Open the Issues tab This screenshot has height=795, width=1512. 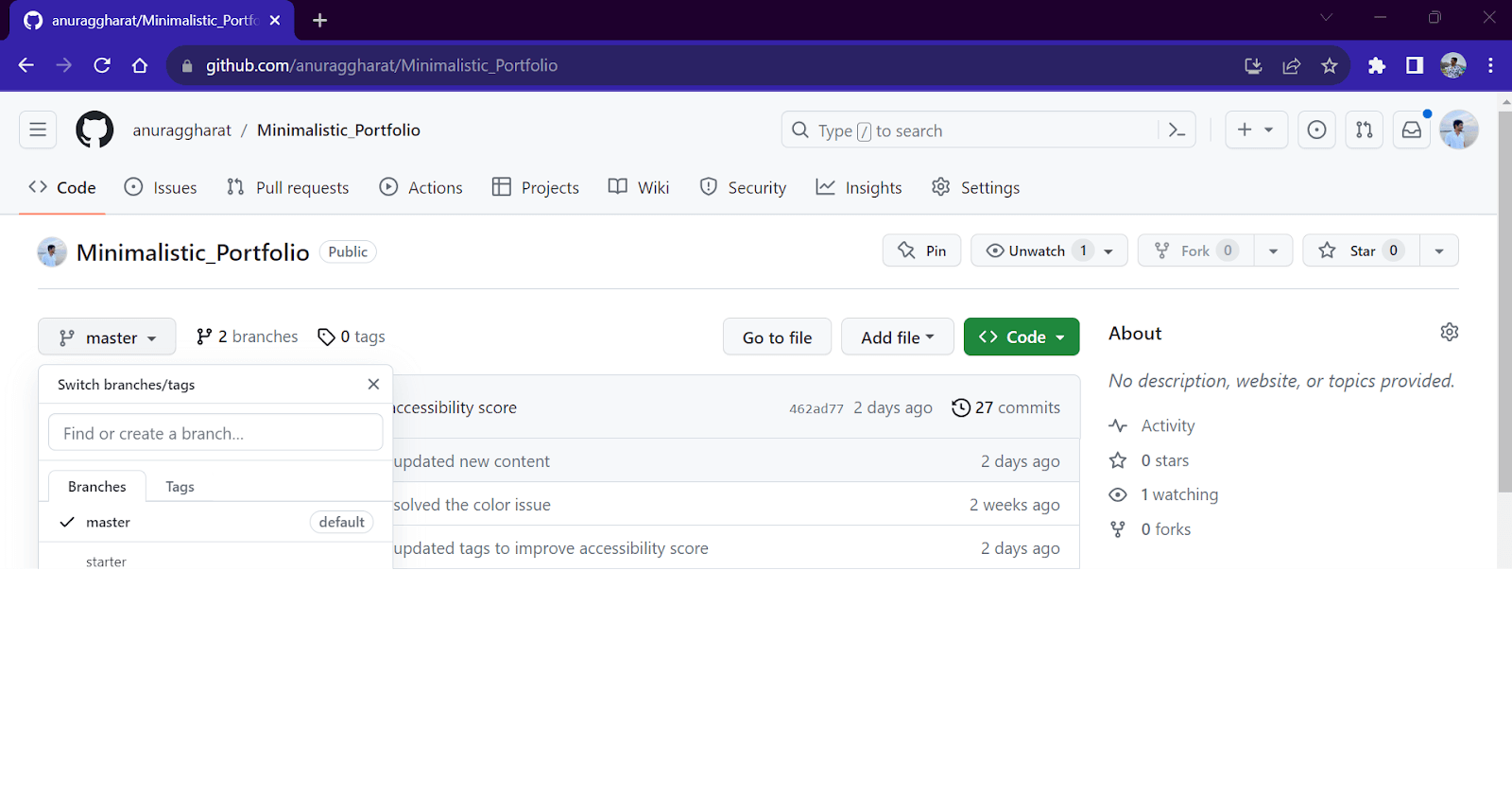(161, 187)
